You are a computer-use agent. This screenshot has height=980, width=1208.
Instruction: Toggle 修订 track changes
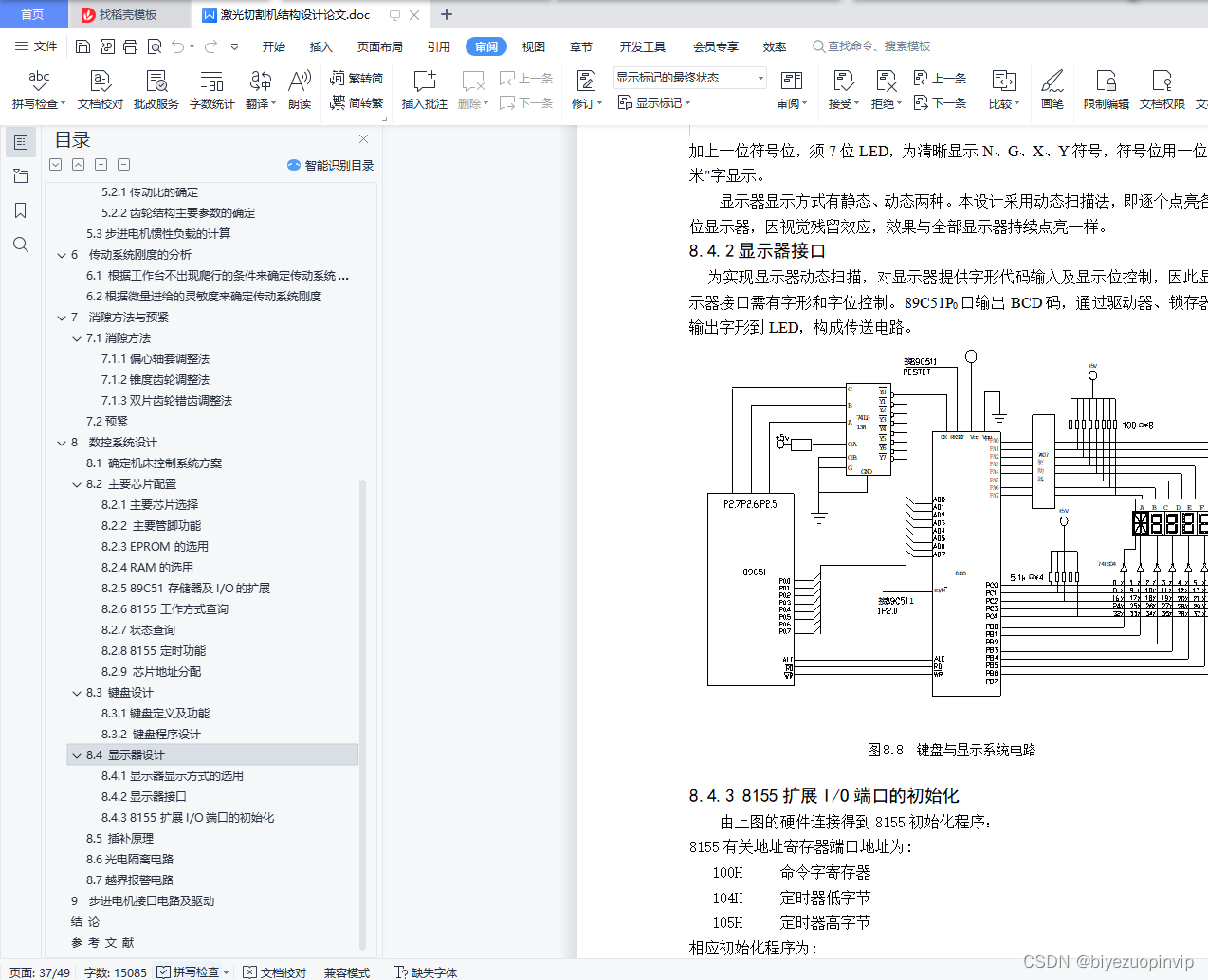click(x=587, y=90)
